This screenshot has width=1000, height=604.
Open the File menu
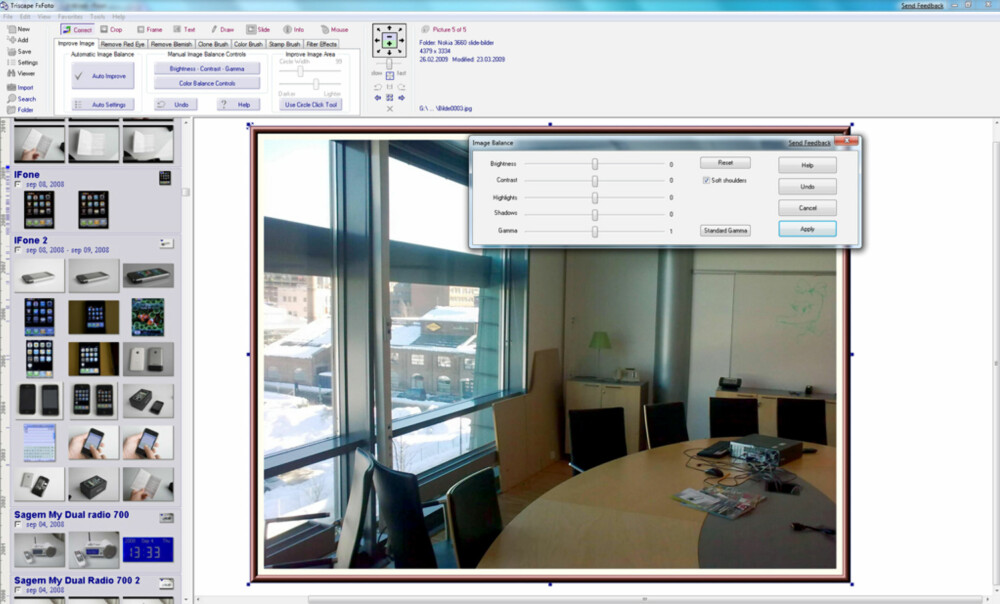[x=8, y=17]
